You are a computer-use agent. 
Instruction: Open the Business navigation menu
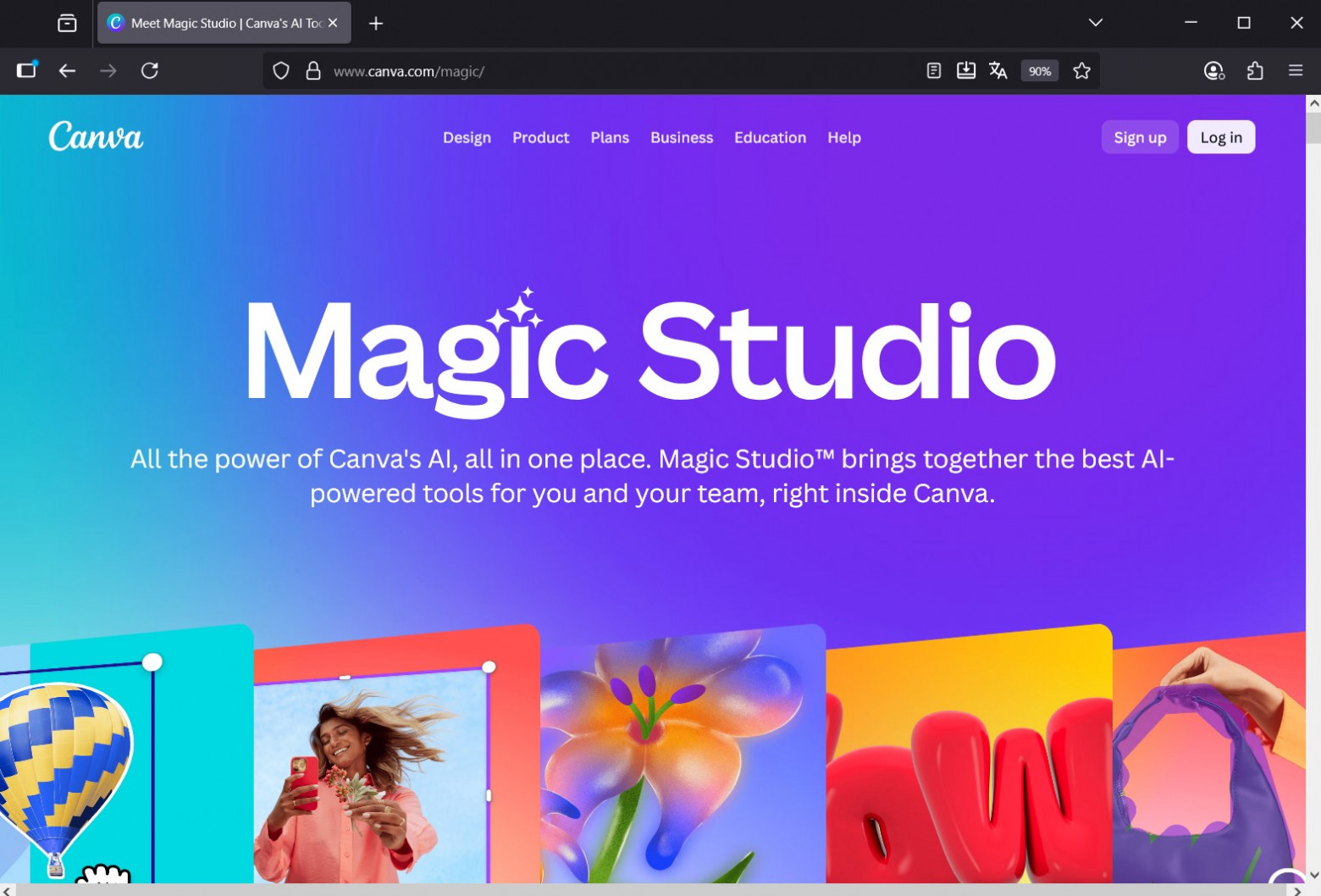tap(682, 137)
